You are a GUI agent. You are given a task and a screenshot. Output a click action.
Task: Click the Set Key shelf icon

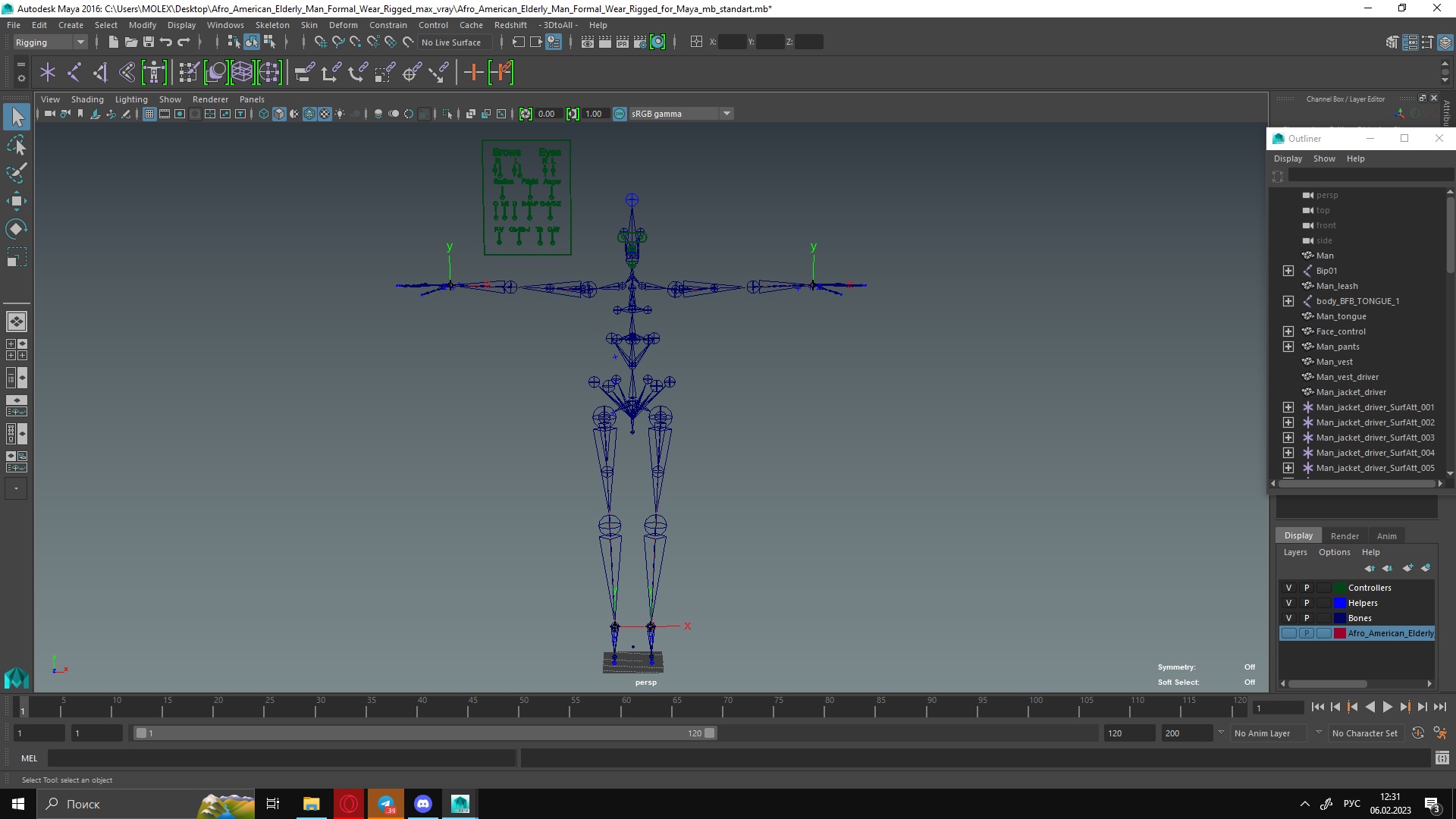(474, 73)
